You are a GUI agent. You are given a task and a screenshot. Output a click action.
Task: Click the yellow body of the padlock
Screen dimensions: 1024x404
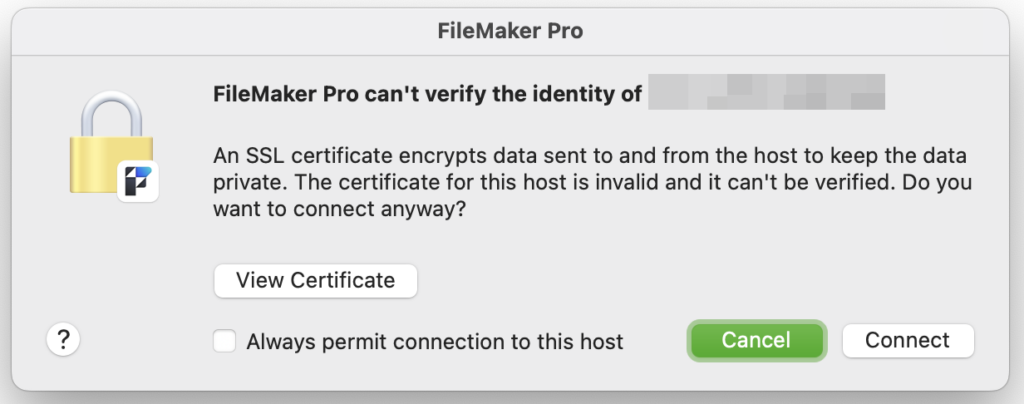111,164
